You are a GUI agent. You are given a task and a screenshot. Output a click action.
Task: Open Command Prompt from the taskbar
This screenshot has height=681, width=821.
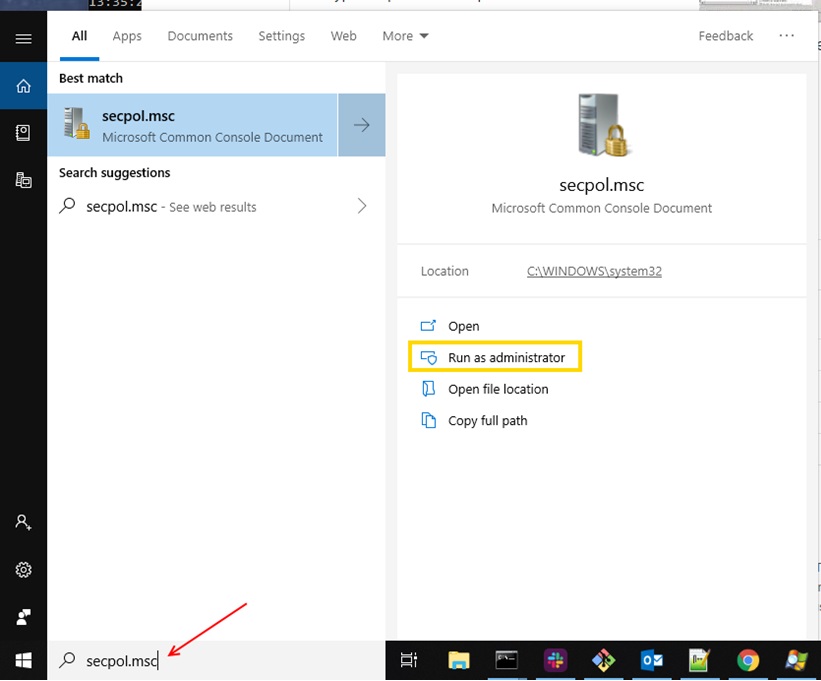506,660
